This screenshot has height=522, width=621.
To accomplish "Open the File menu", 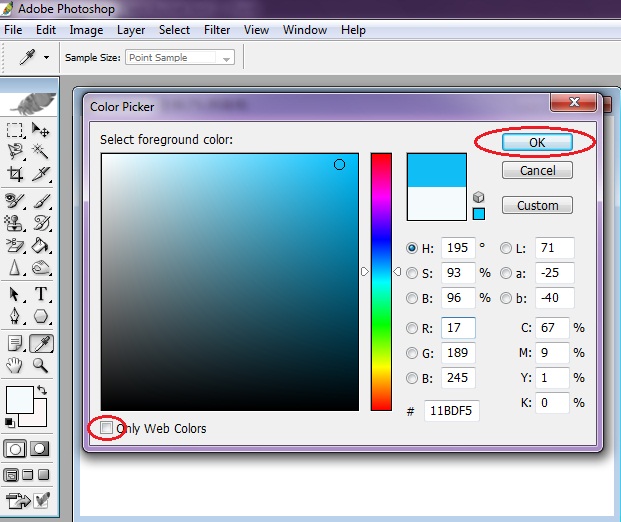I will 13,30.
